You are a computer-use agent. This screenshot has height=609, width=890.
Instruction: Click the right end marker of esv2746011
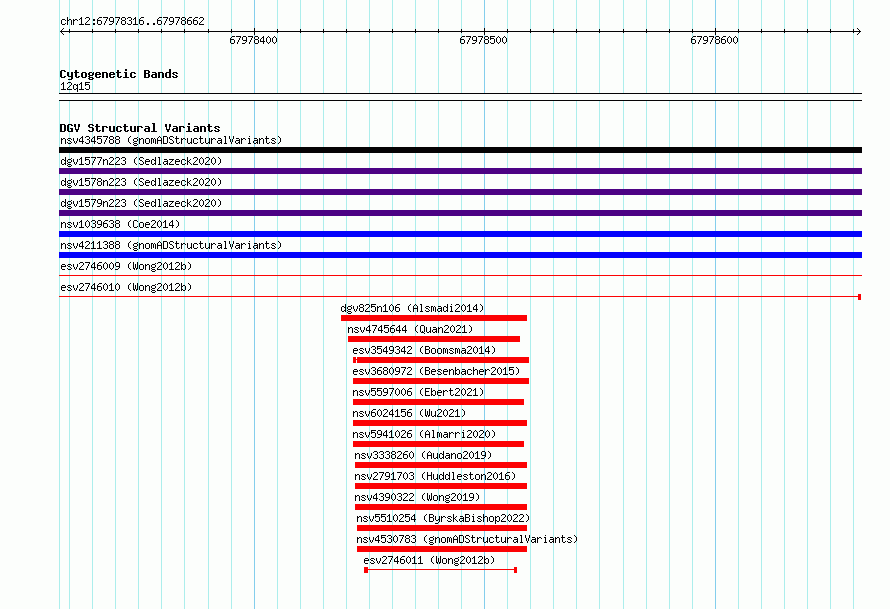pos(515,570)
